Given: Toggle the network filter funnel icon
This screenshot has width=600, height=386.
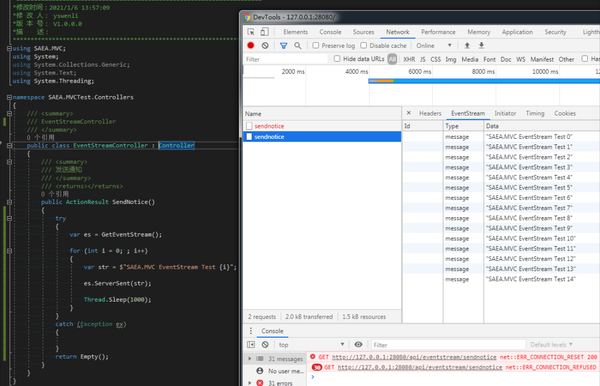Looking at the screenshot, I should pos(284,46).
